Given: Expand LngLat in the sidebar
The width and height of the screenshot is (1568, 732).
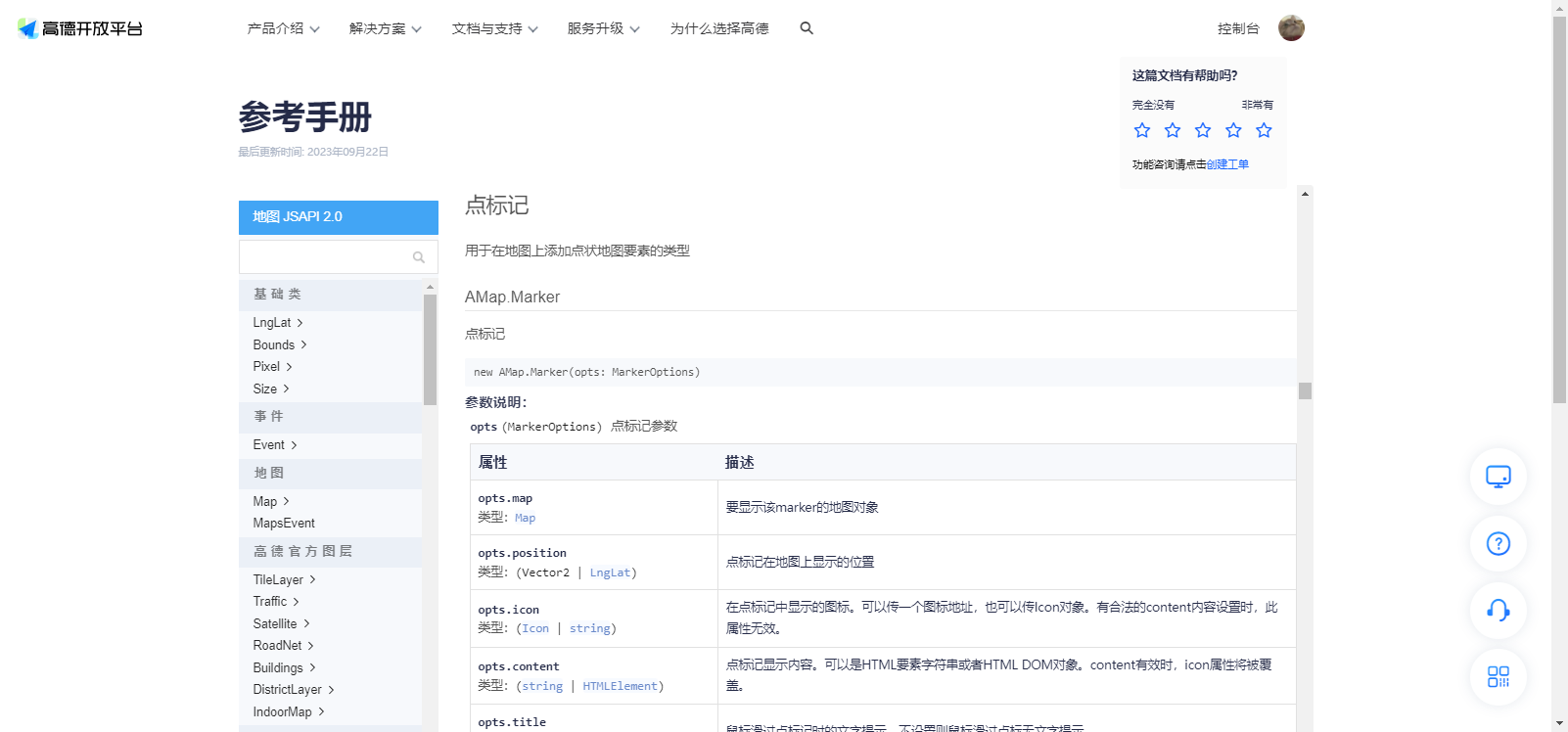Looking at the screenshot, I should [278, 323].
